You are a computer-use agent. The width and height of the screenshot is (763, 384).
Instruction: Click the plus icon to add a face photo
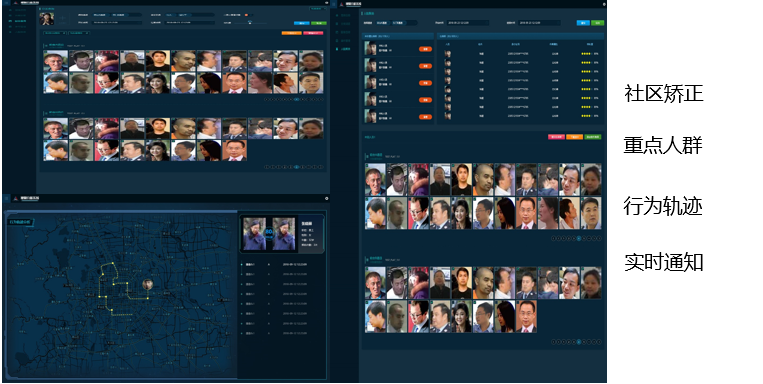click(x=62, y=18)
